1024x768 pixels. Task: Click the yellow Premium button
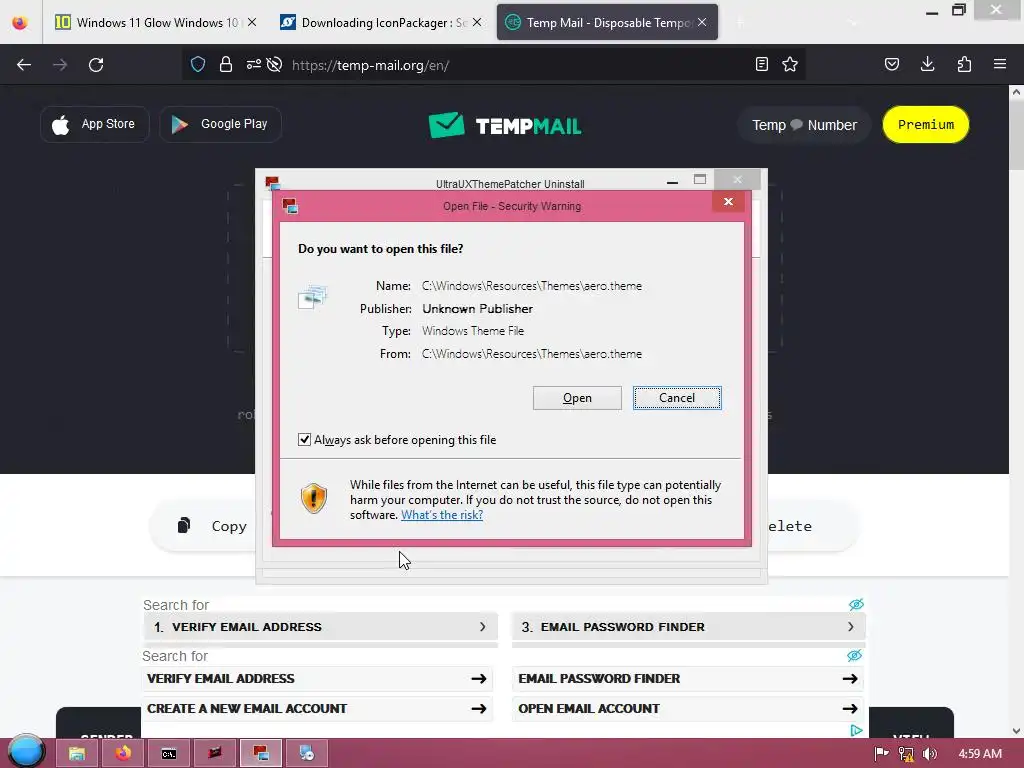click(925, 125)
